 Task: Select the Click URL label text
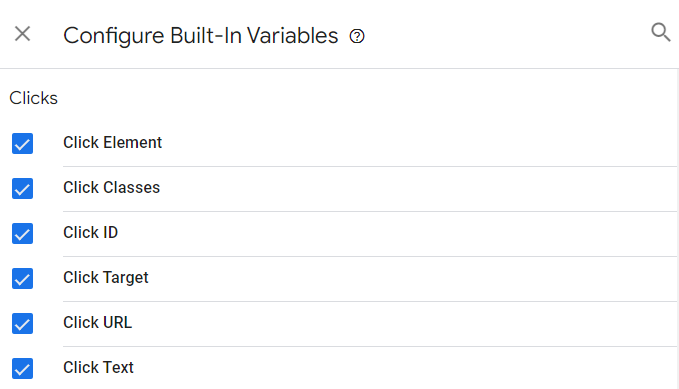click(x=97, y=323)
